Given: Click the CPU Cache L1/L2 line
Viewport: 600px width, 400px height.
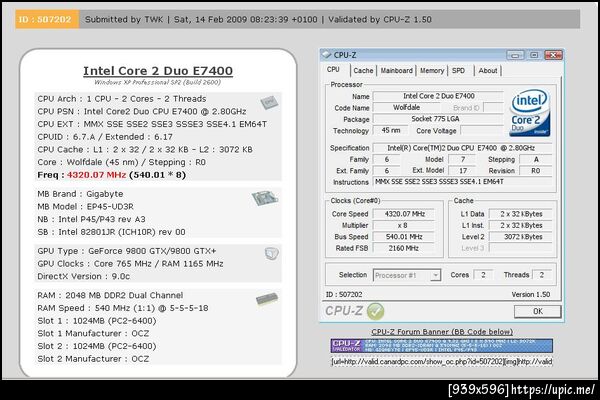Looking at the screenshot, I should [145, 150].
